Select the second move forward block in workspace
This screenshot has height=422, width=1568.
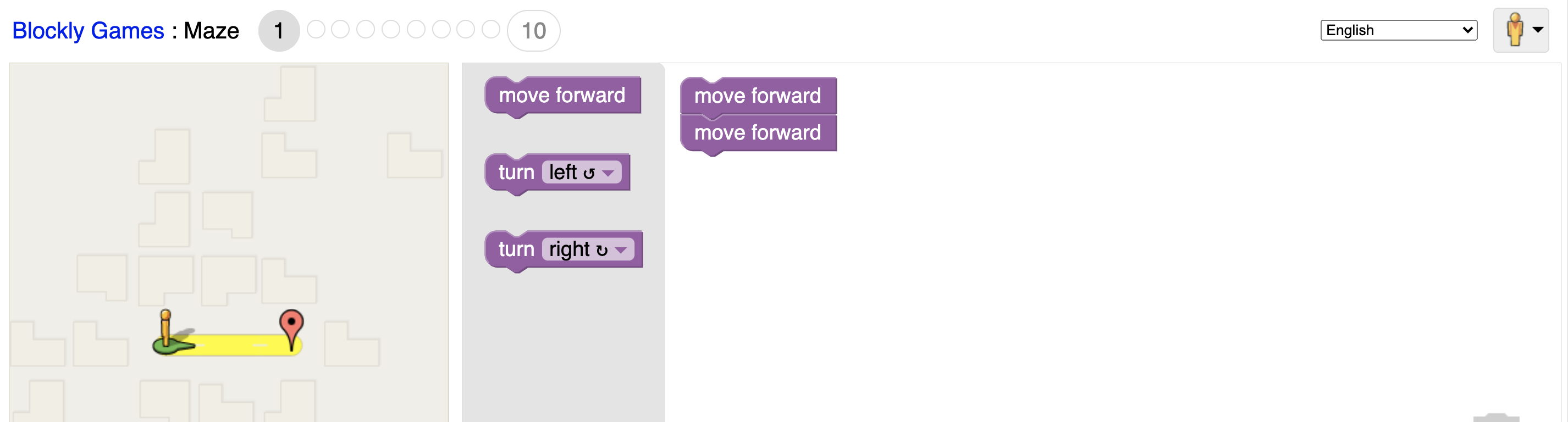[x=759, y=133]
